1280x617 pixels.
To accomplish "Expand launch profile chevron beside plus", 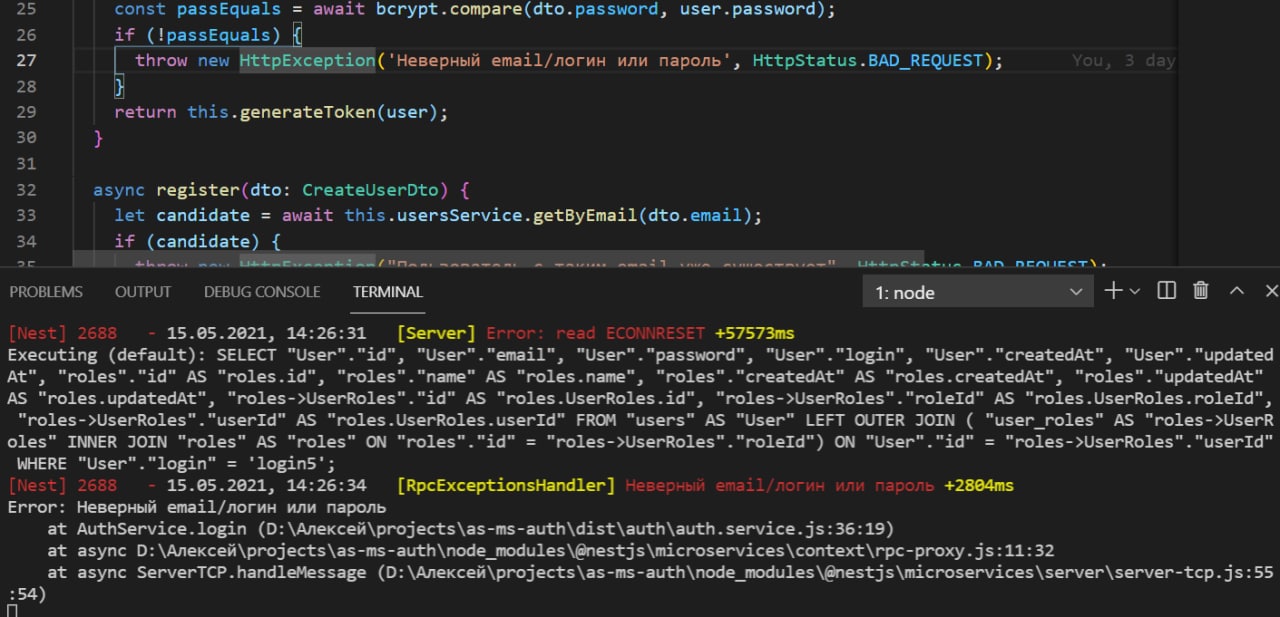I will click(x=1135, y=291).
